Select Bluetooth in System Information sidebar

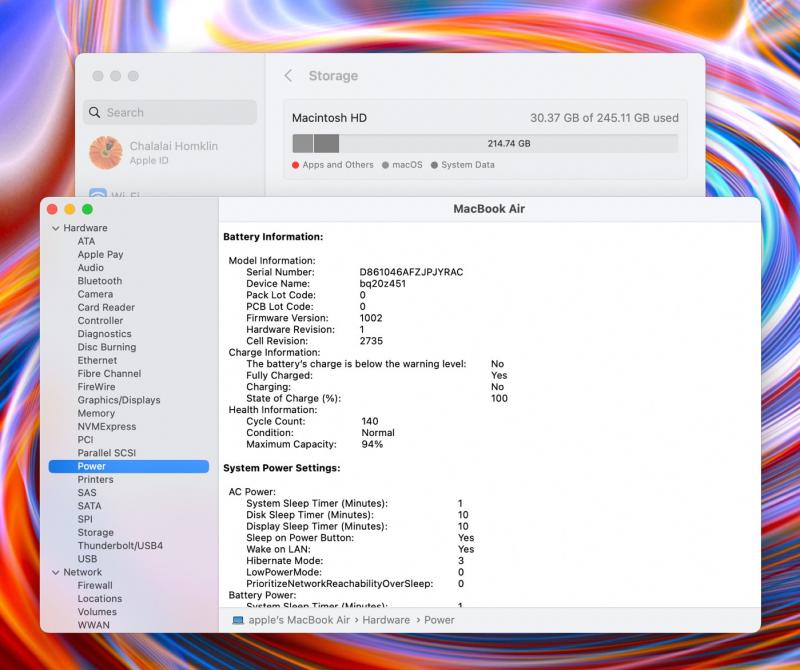click(x=100, y=281)
